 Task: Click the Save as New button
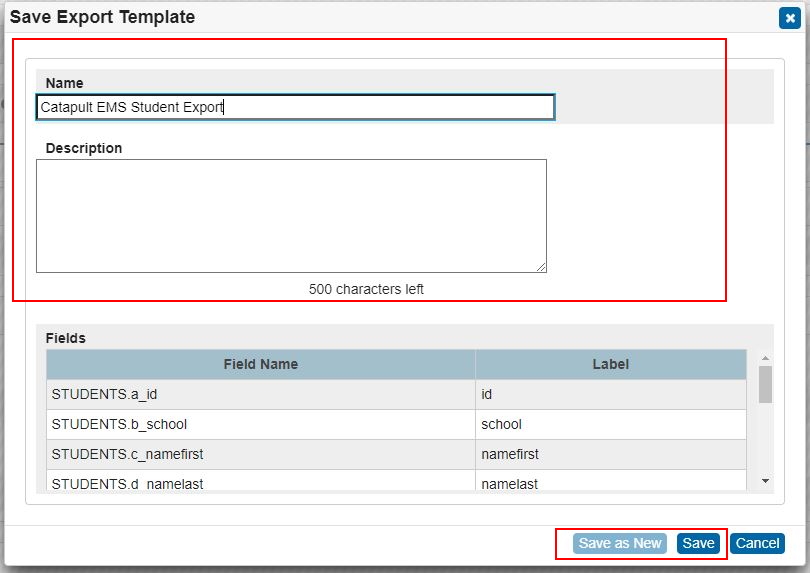619,543
